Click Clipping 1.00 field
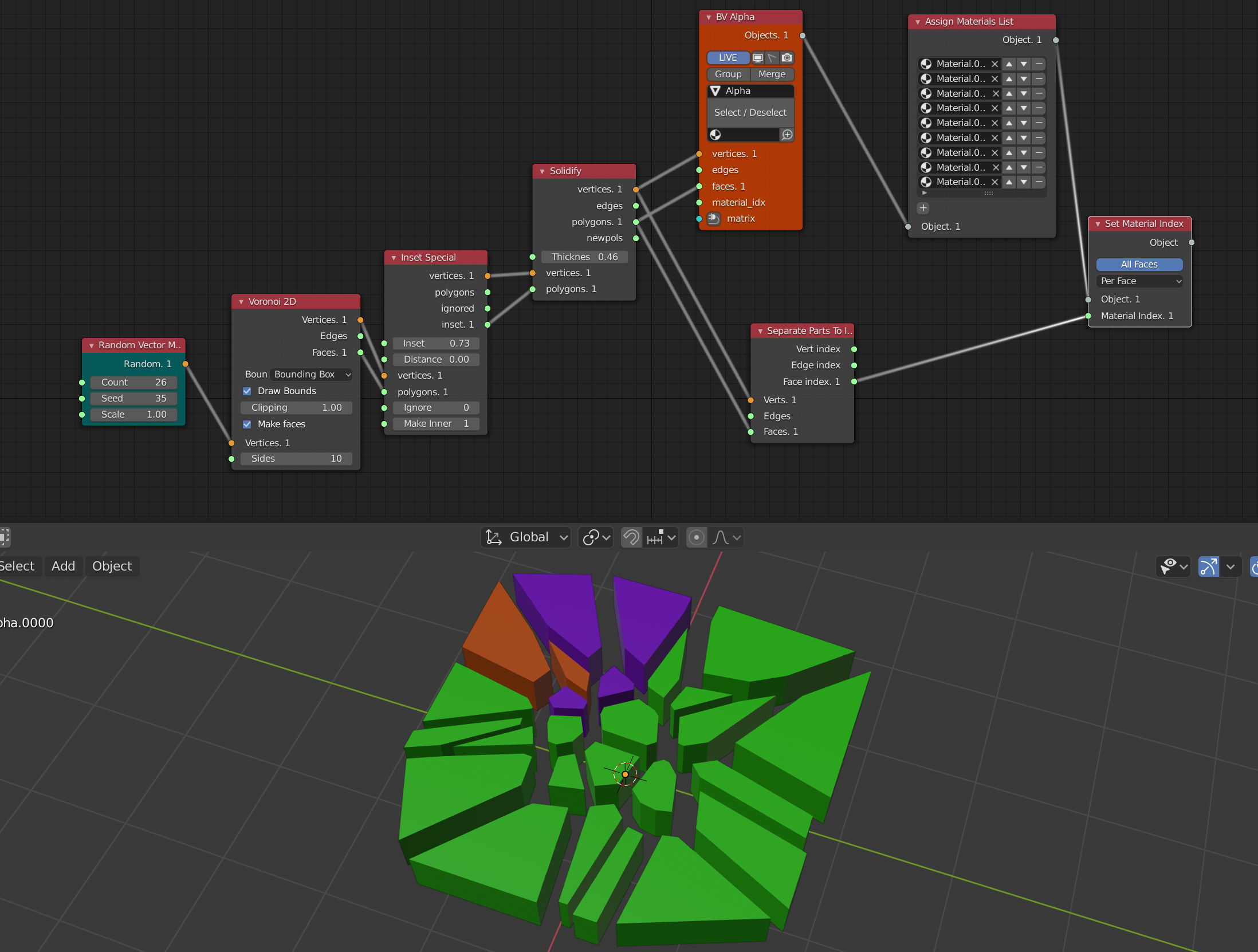The image size is (1258, 952). click(296, 408)
